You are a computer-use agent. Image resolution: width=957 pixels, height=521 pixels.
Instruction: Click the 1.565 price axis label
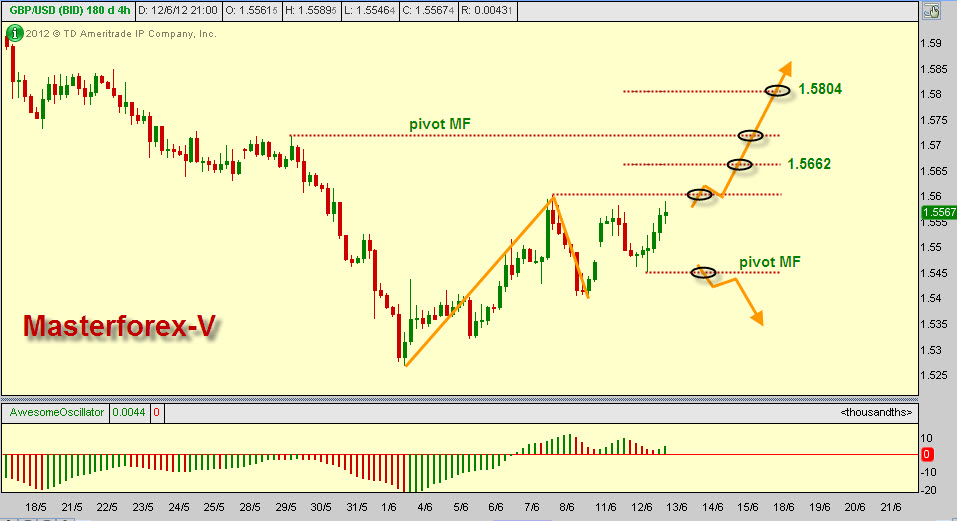[934, 171]
